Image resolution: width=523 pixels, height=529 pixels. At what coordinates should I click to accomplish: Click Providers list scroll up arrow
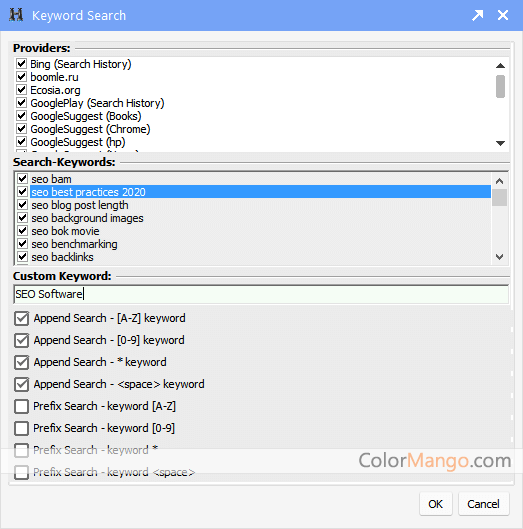coord(500,66)
